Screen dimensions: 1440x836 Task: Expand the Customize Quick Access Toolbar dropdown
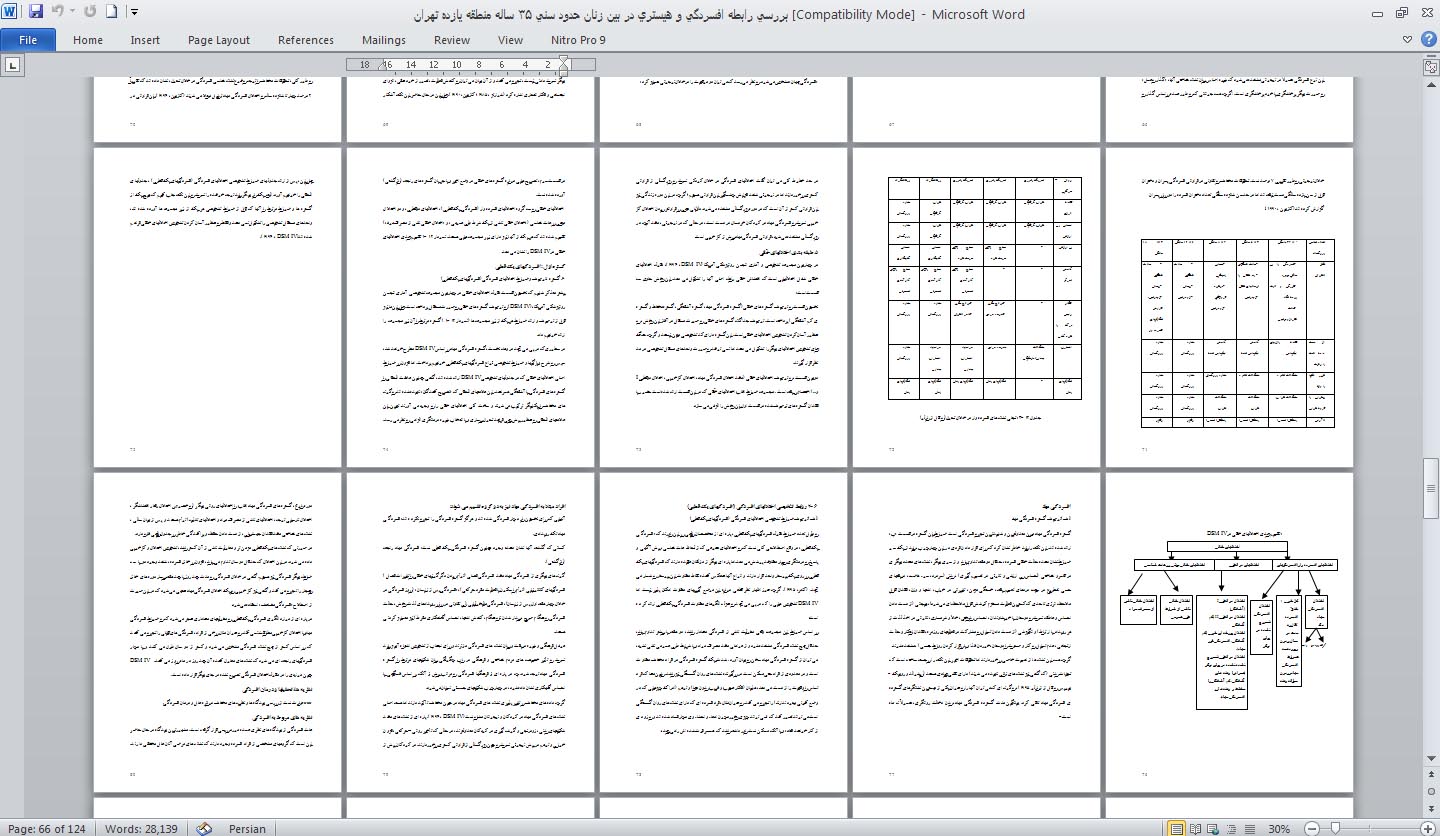click(x=134, y=13)
